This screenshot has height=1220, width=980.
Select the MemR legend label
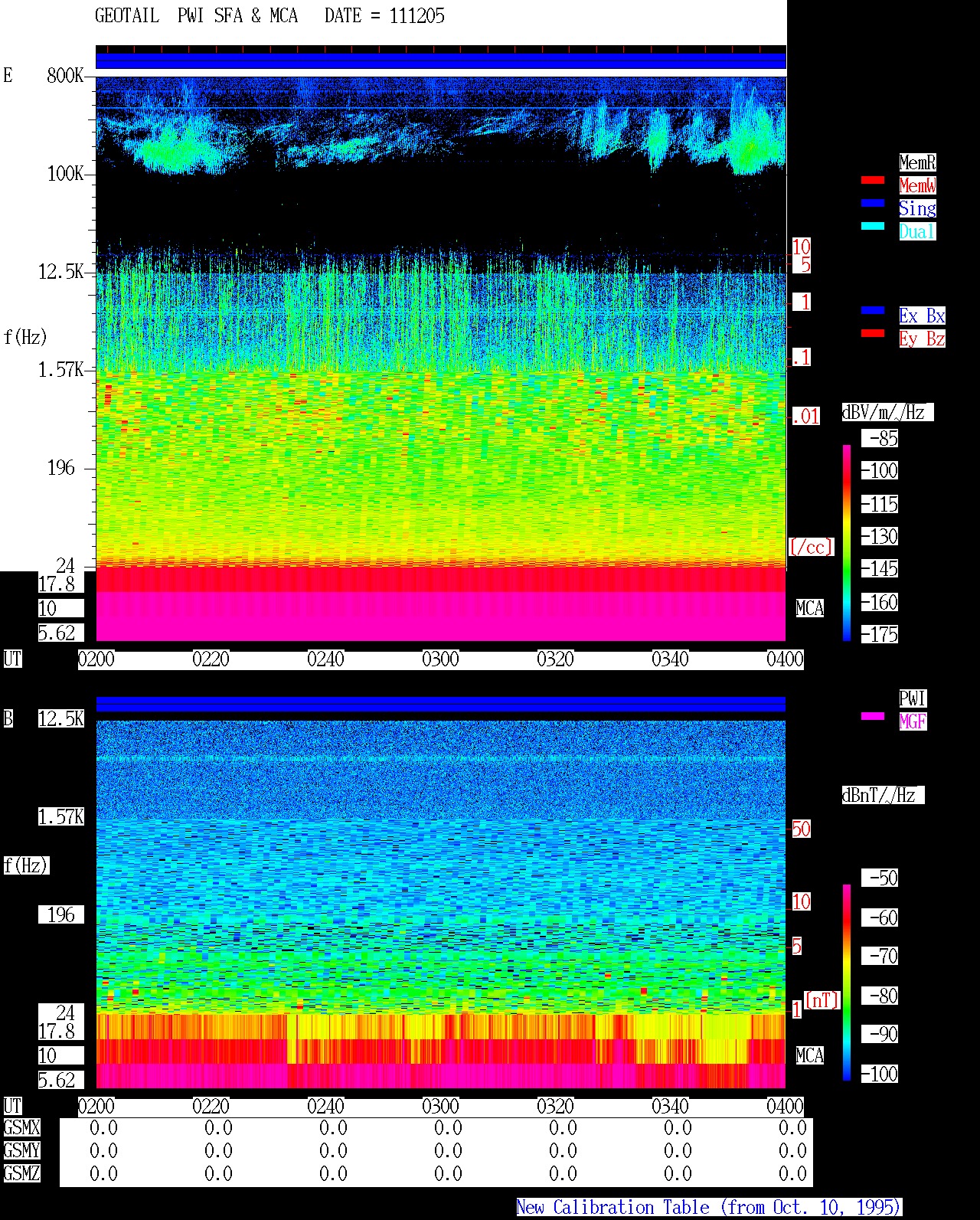(x=917, y=162)
